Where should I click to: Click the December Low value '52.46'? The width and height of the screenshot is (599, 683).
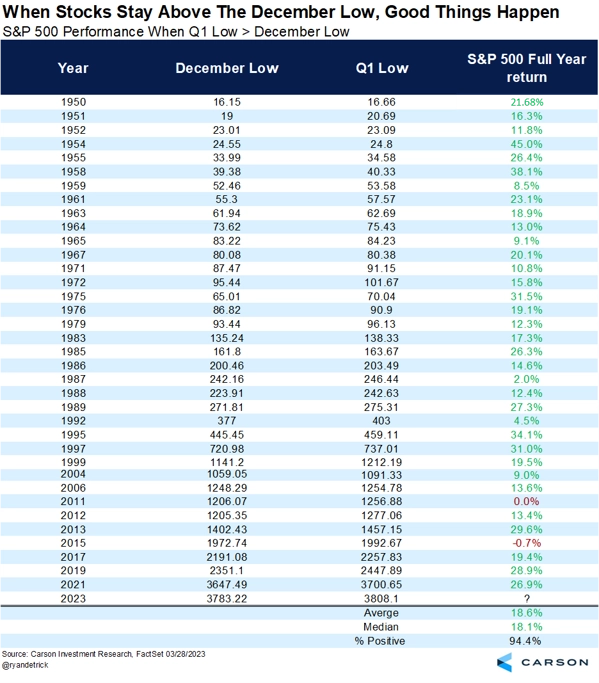pyautogui.click(x=227, y=186)
